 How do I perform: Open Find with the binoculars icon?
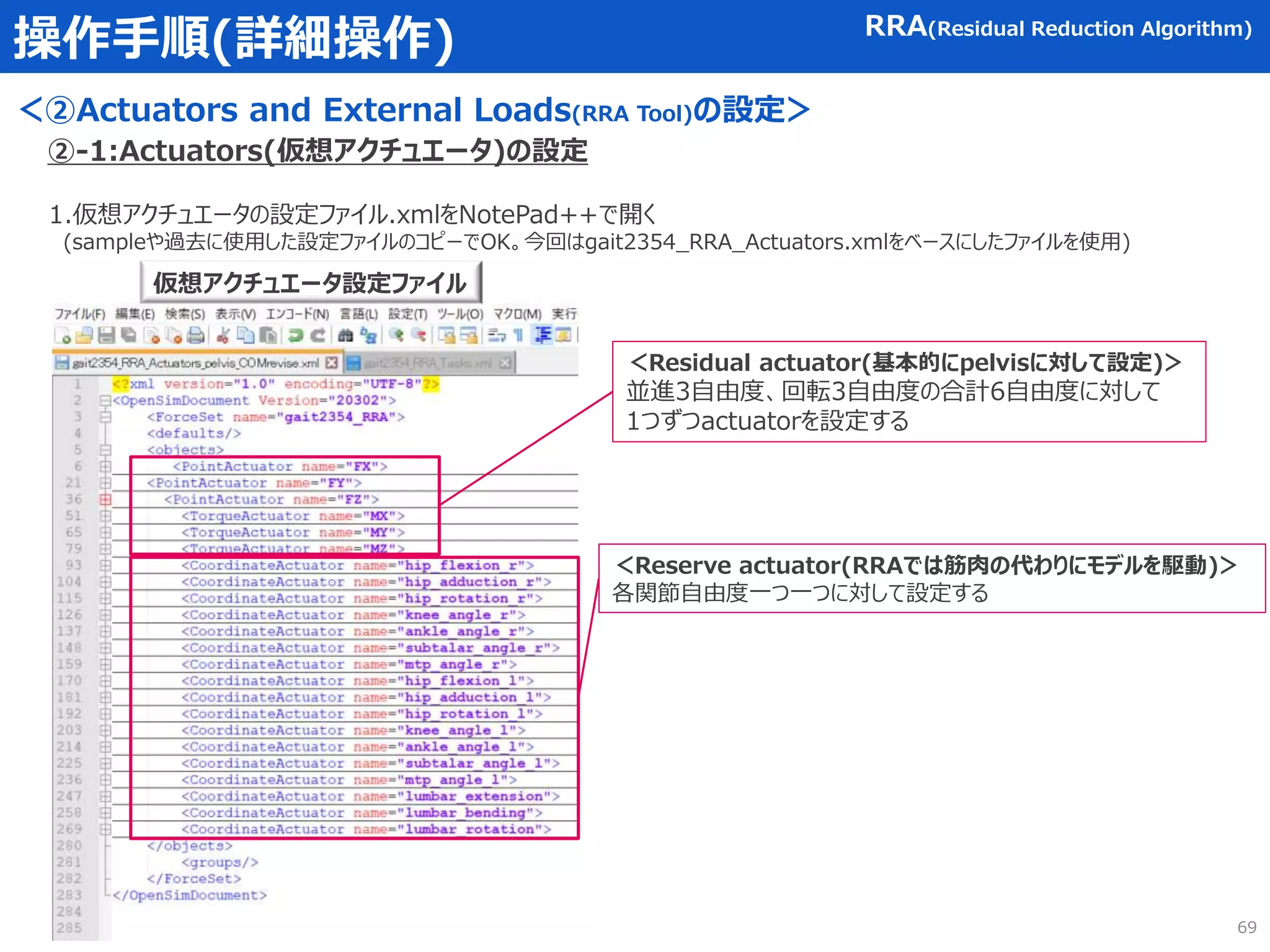point(345,335)
